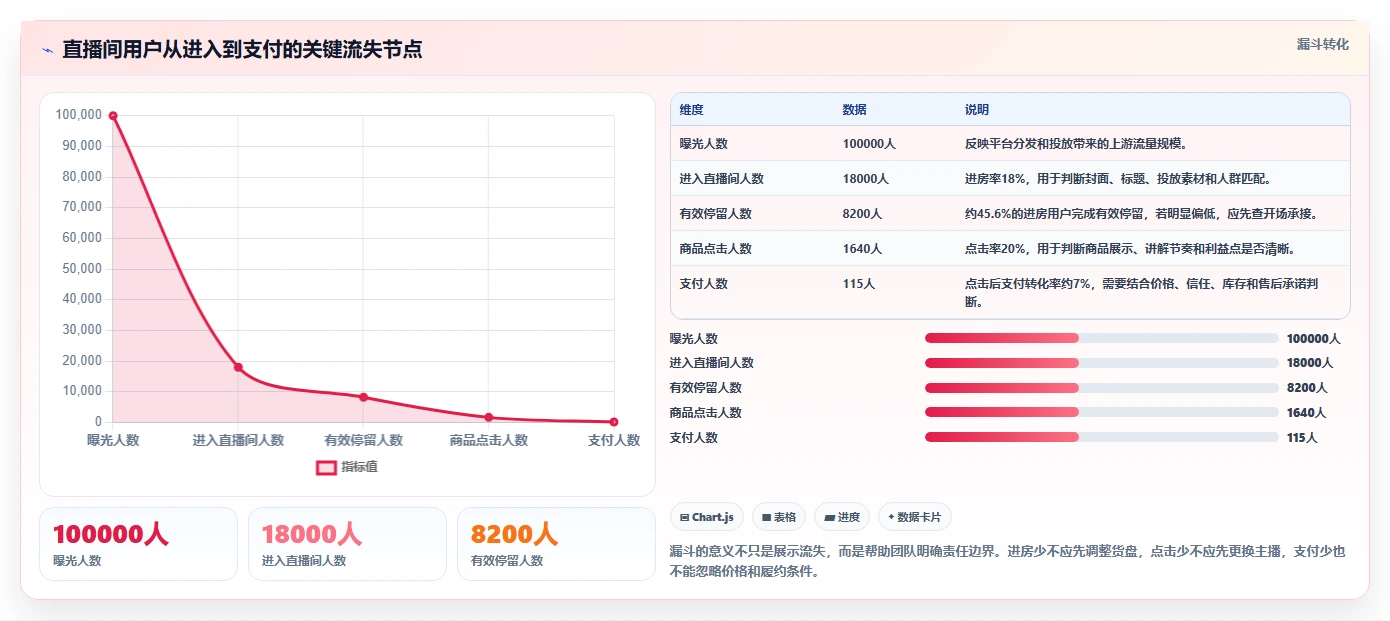This screenshot has width=1390, height=621.
Task: Click the 进入直播间人数 progress bar
Action: (1102, 363)
